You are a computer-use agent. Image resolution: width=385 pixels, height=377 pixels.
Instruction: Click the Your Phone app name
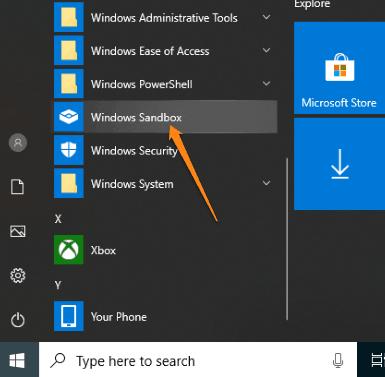click(119, 317)
